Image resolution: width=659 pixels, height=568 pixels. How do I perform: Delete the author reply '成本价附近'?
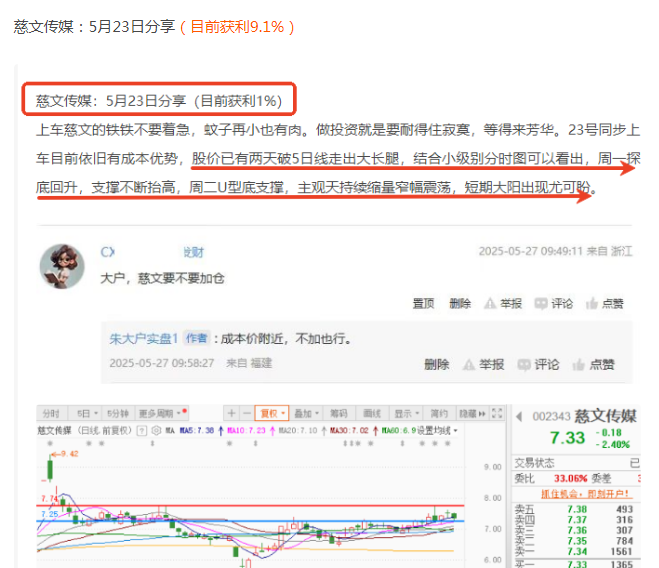(x=437, y=365)
